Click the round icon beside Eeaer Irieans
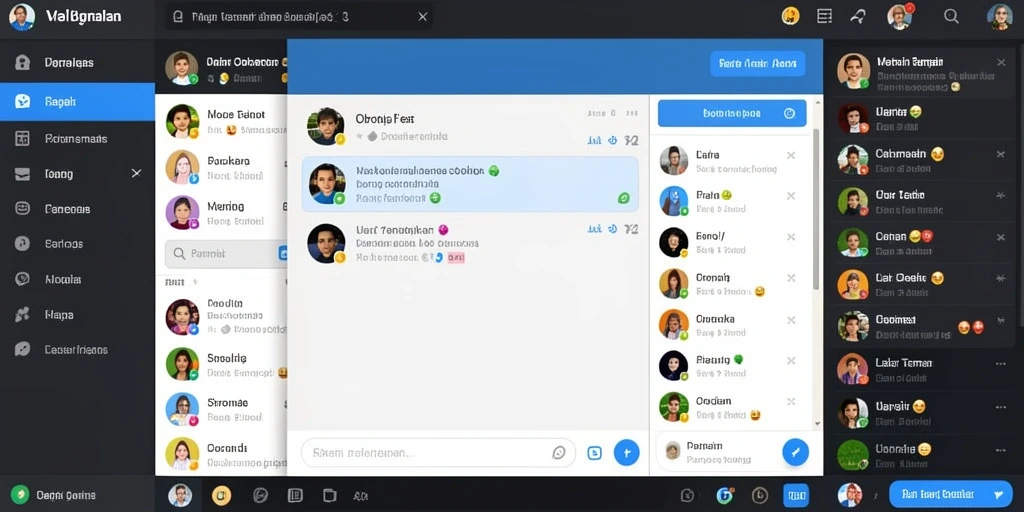The image size is (1024, 512). (22, 349)
